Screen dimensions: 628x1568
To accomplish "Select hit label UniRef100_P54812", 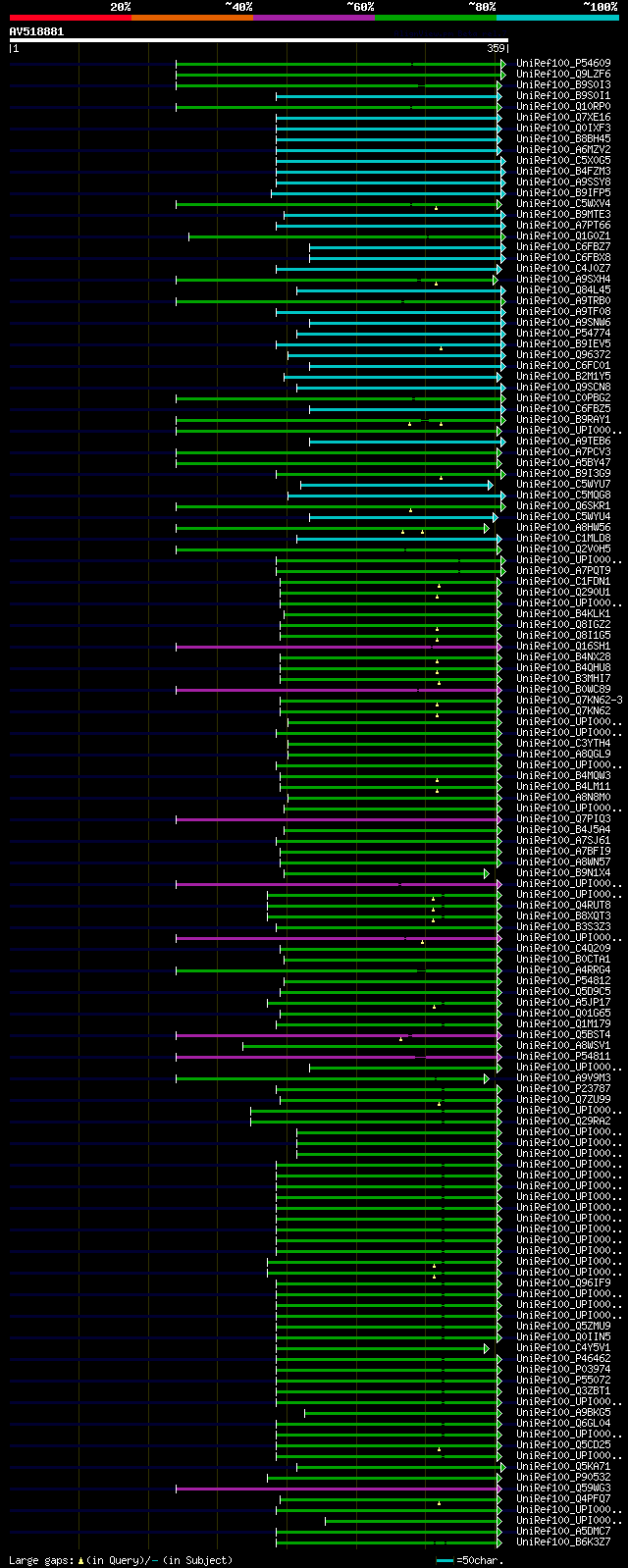I will pos(563,980).
